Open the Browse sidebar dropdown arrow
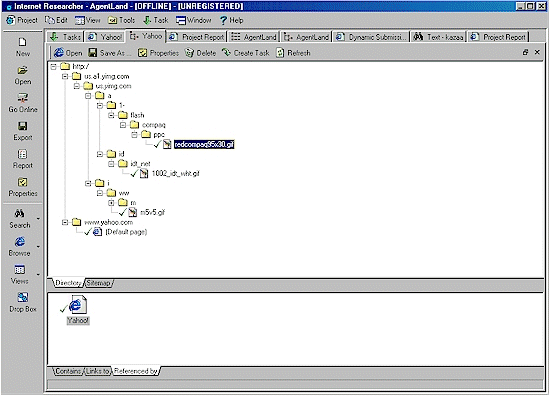Viewport: 550px width, 396px height. pyautogui.click(x=38, y=247)
